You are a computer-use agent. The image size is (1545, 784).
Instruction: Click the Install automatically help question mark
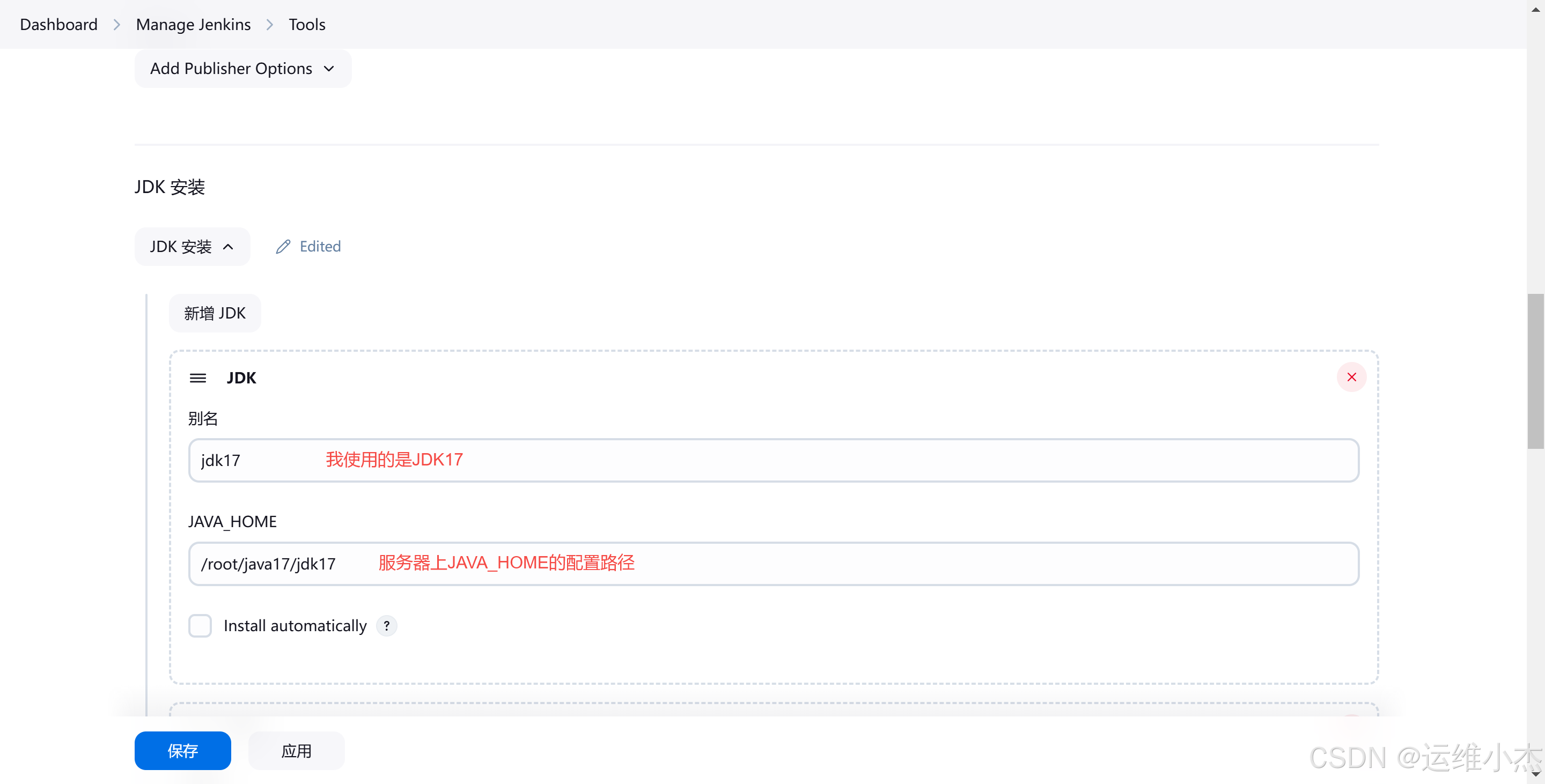tap(387, 626)
